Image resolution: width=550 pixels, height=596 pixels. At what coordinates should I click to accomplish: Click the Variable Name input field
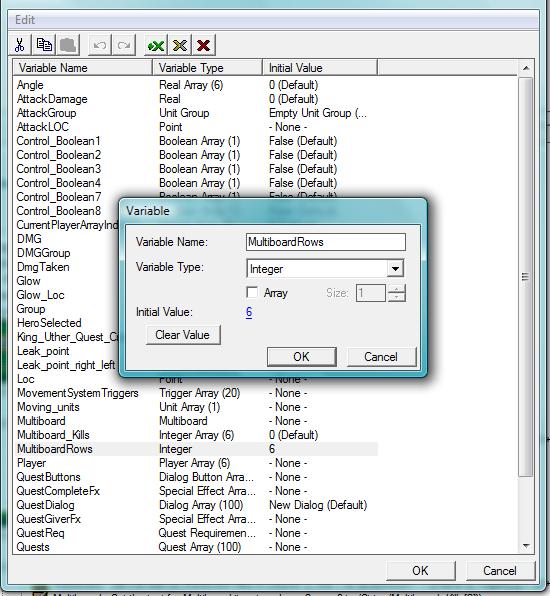coord(326,242)
